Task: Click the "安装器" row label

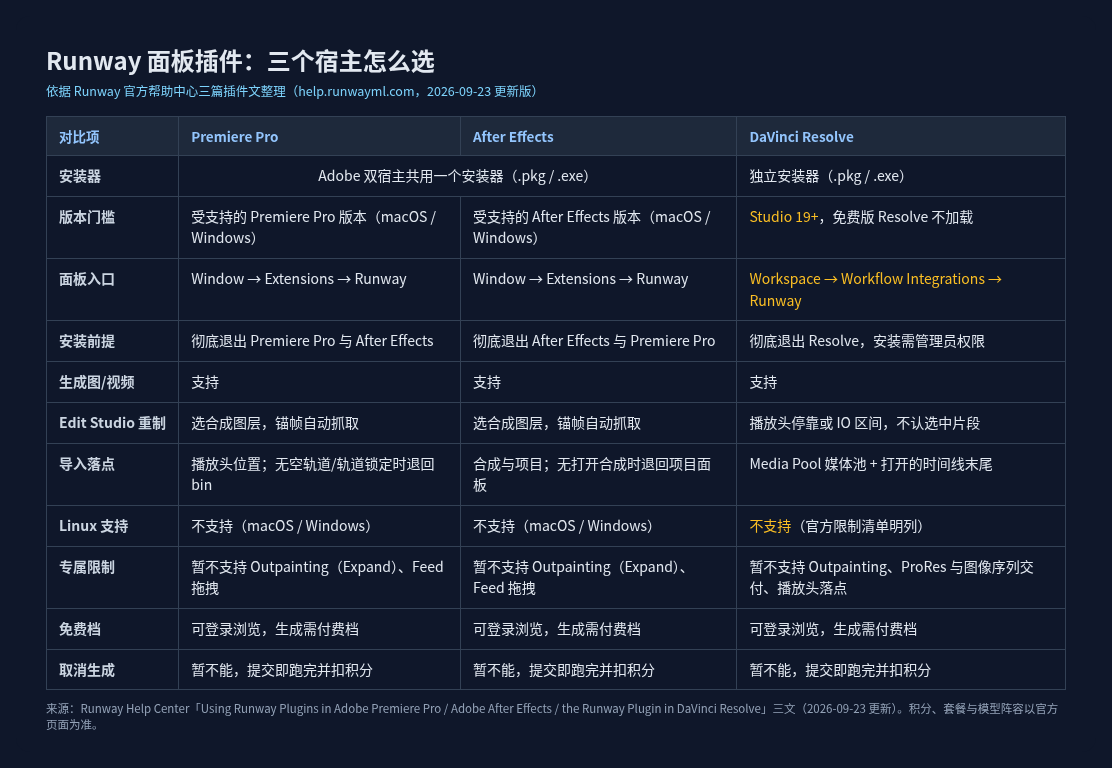Action: point(80,176)
